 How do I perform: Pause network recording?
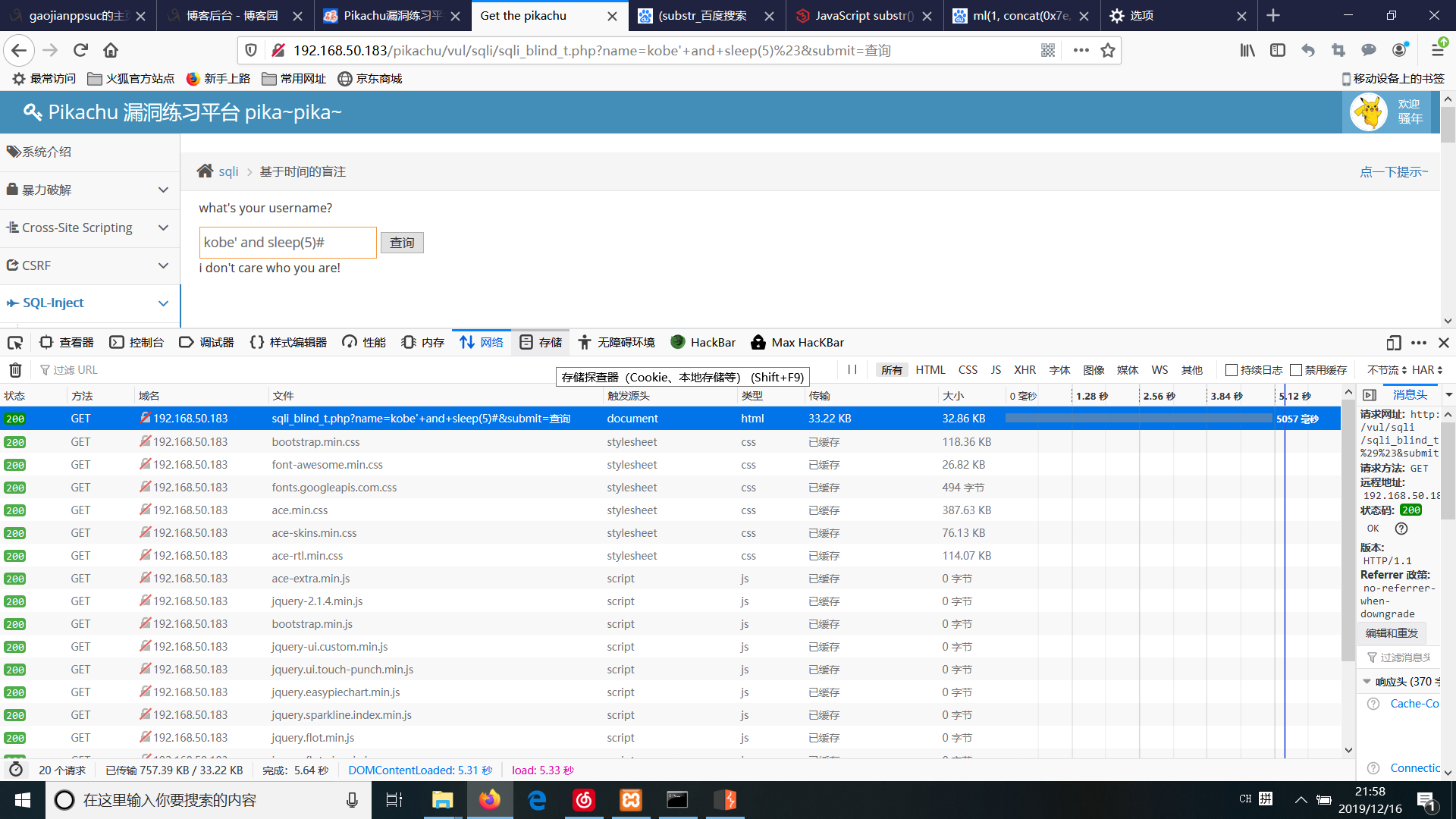tap(852, 369)
